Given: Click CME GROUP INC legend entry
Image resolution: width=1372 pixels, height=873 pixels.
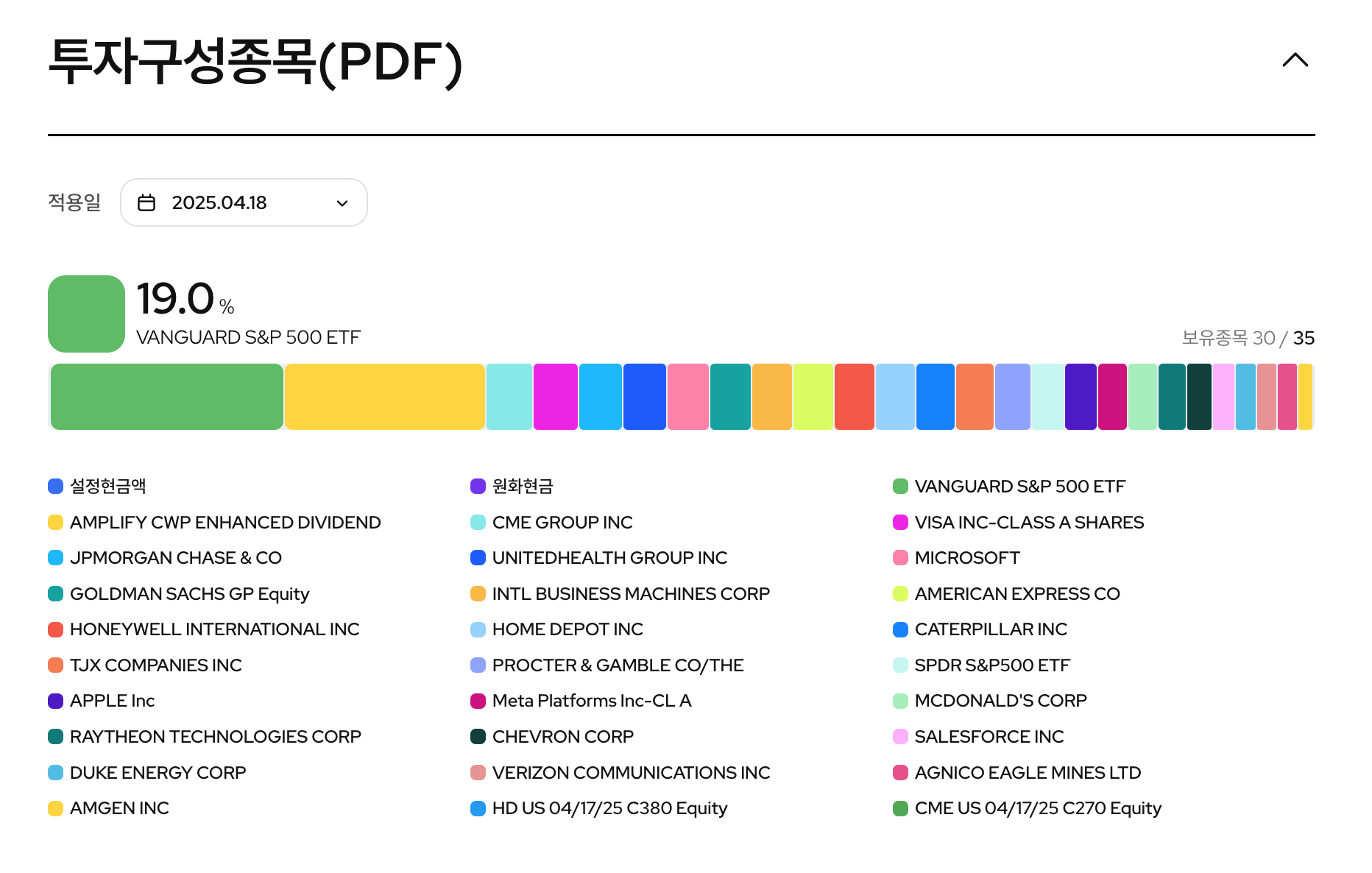Looking at the screenshot, I should 551,523.
